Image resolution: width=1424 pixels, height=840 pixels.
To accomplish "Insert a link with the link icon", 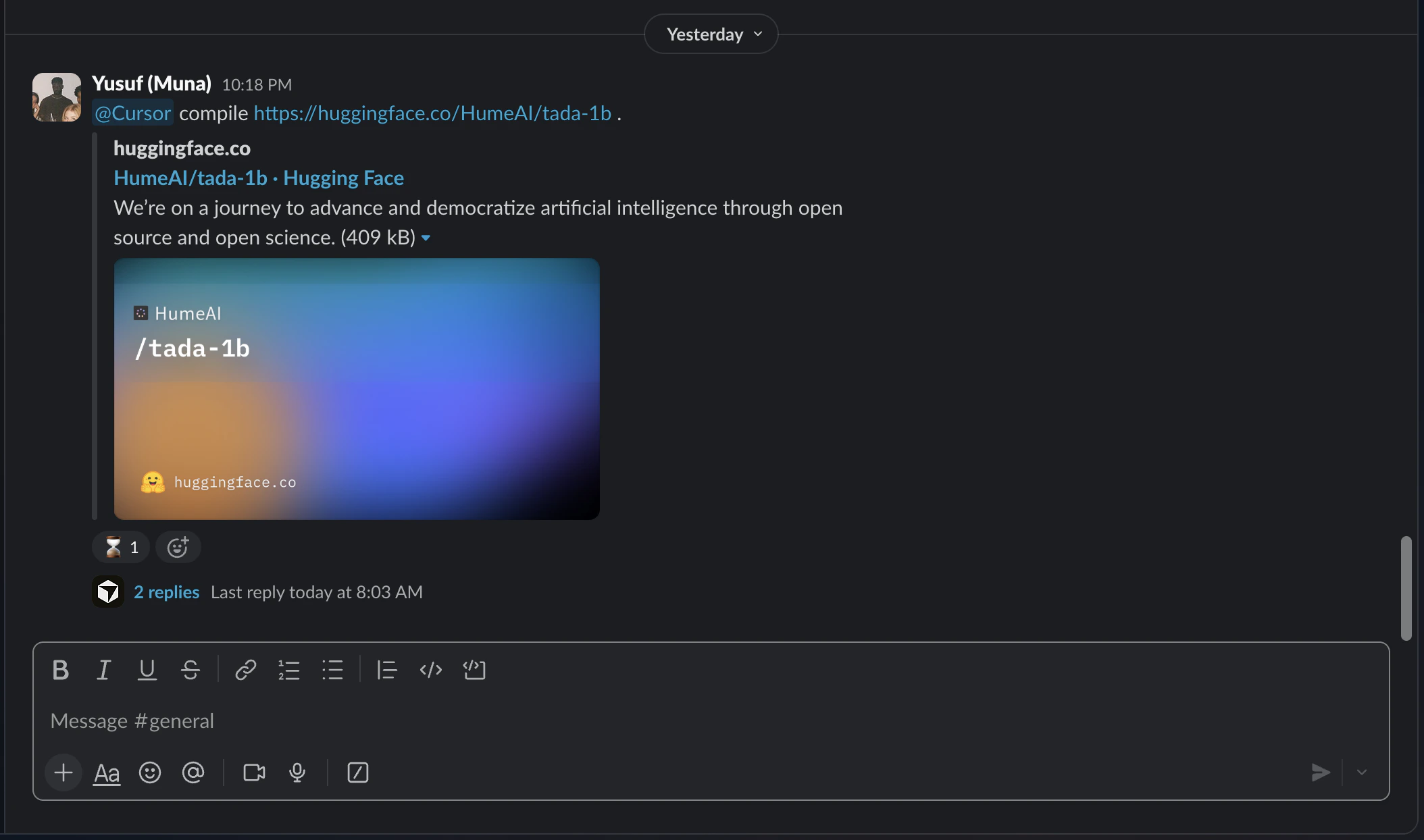I will [245, 670].
